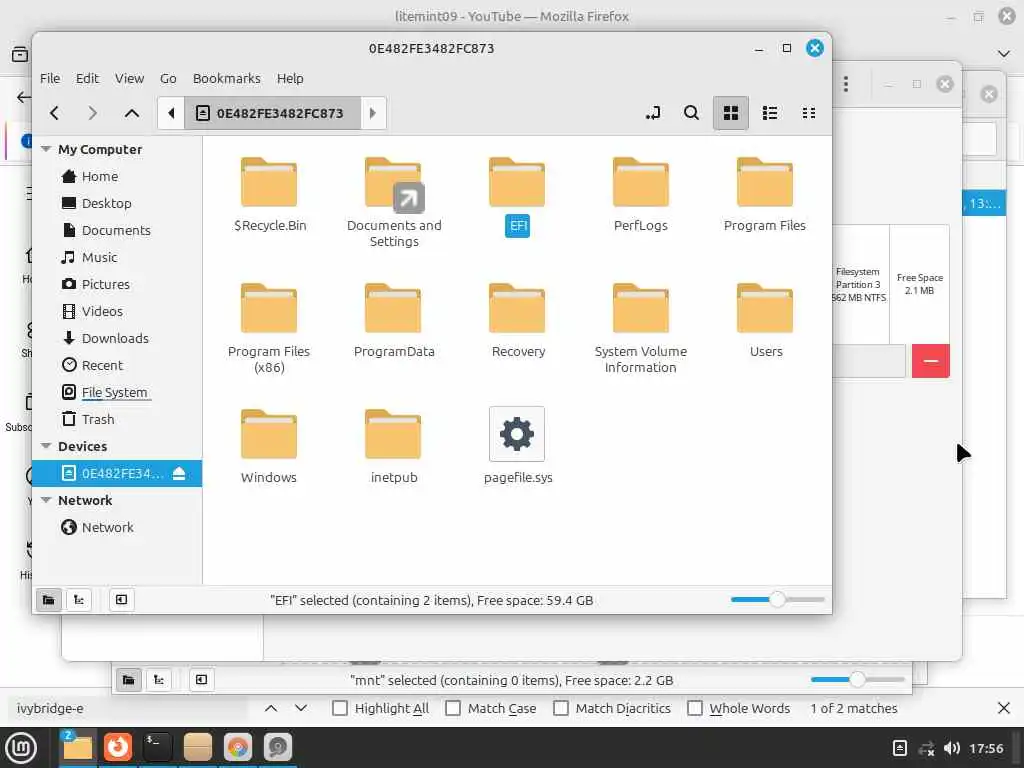
Task: Eject the 0E482FE34... device
Action: coord(179,473)
